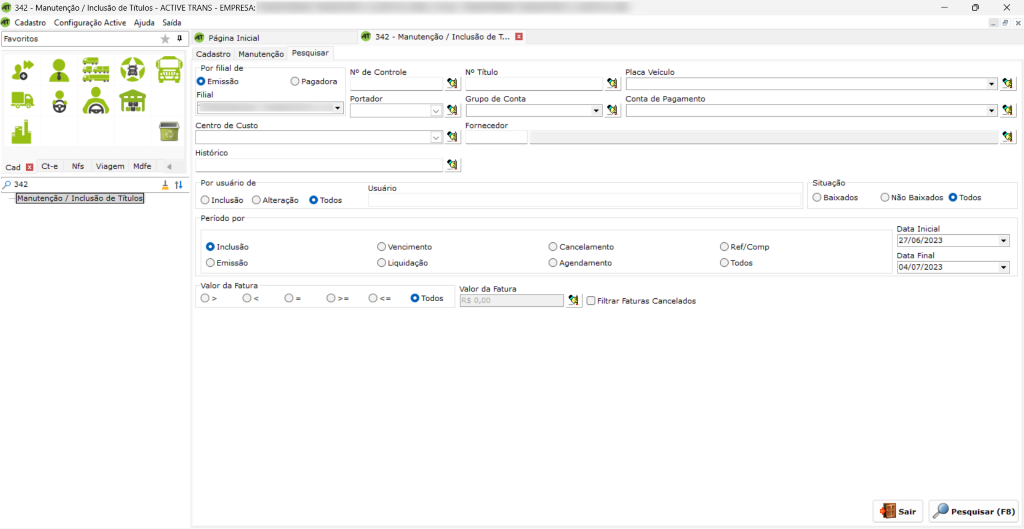Open the Configuração Active menu

(x=89, y=22)
